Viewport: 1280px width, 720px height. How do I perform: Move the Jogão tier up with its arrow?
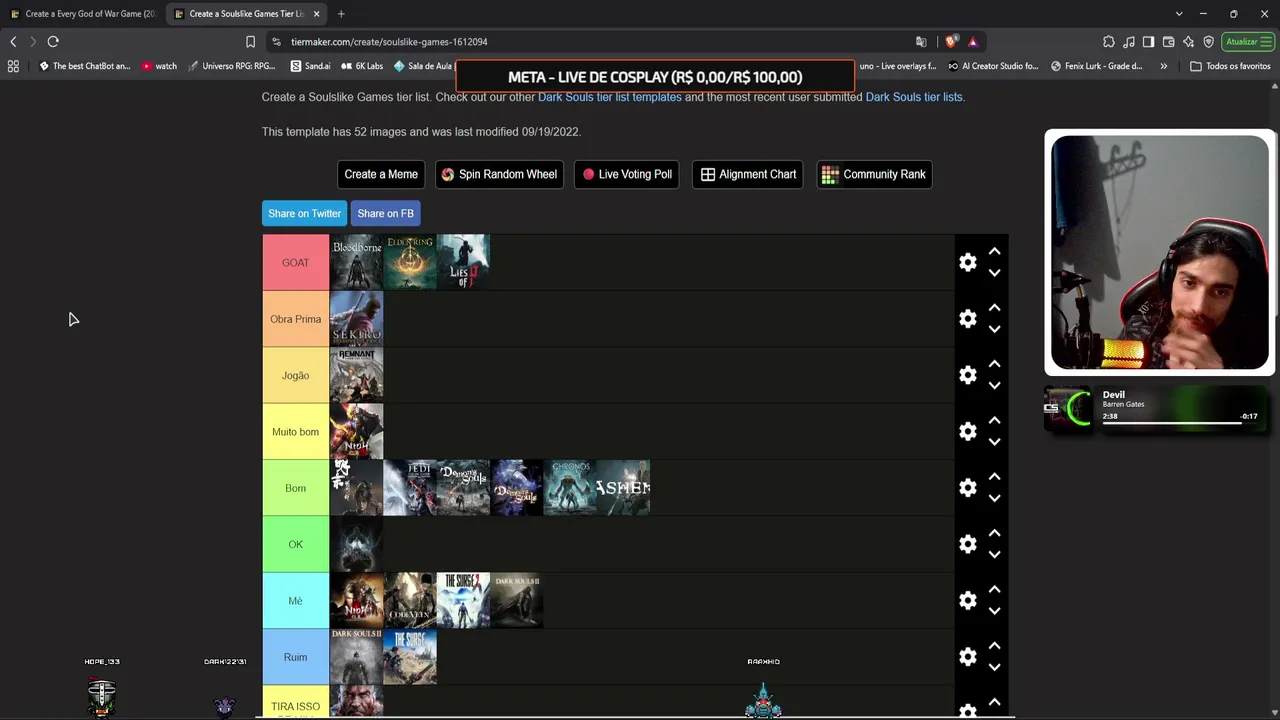tap(994, 364)
